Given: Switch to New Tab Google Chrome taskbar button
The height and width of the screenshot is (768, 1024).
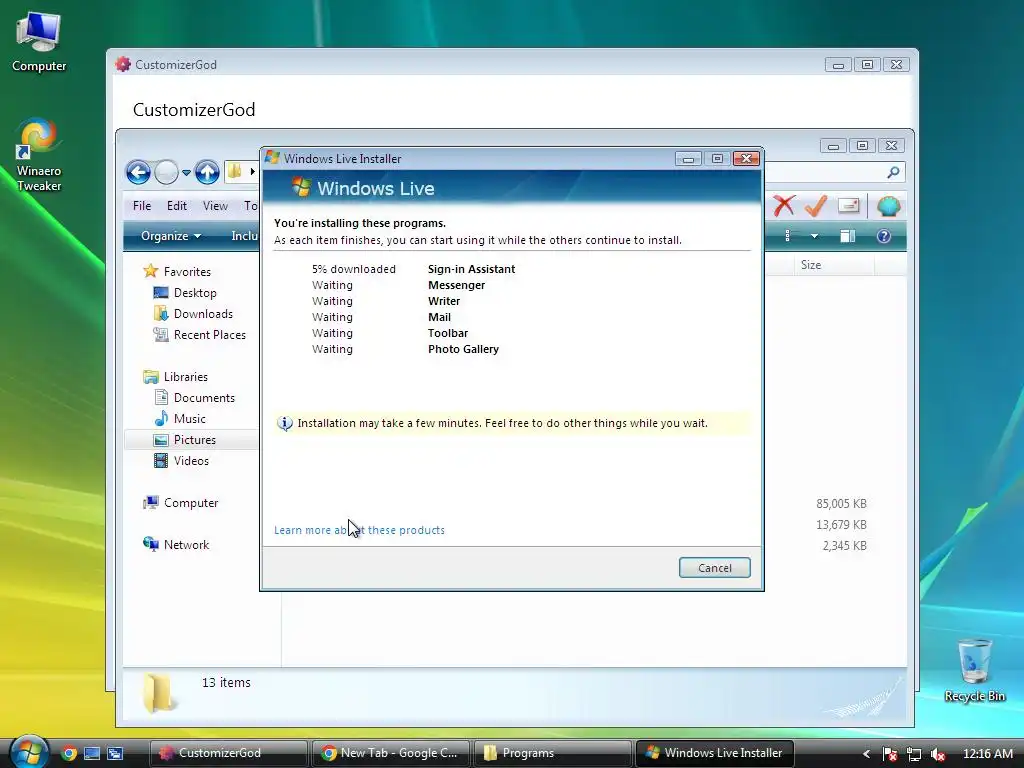Looking at the screenshot, I should click(x=390, y=753).
